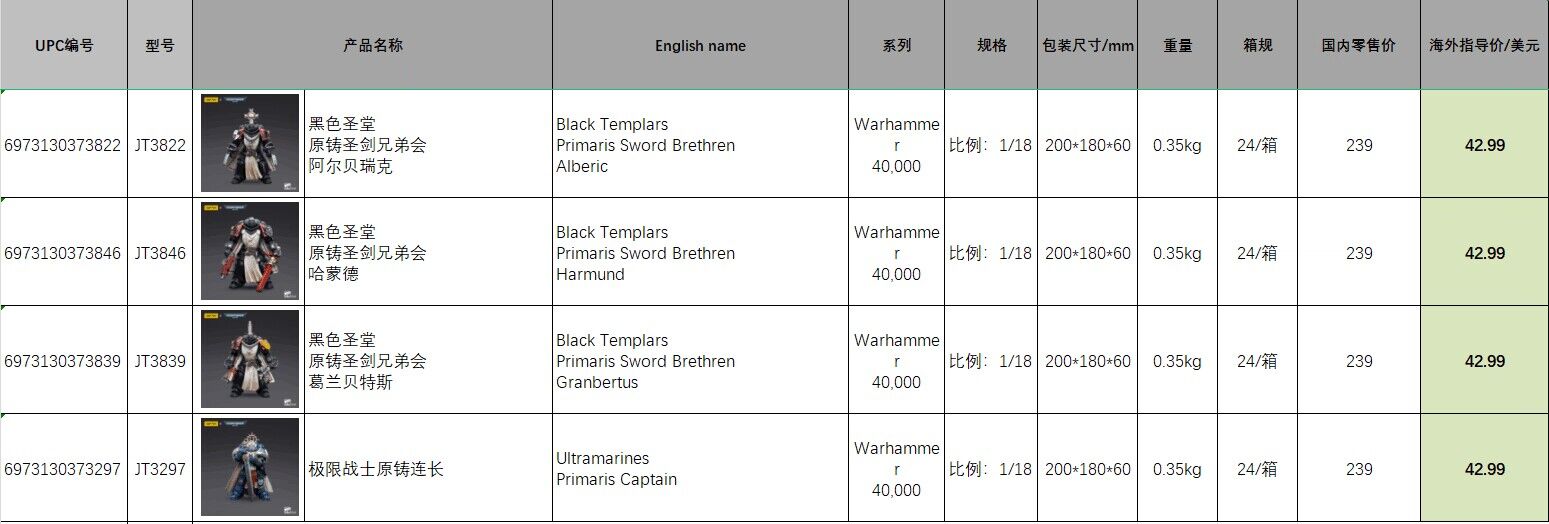This screenshot has height=524, width=1549.
Task: Select the 产品名称 column header
Action: click(x=372, y=45)
